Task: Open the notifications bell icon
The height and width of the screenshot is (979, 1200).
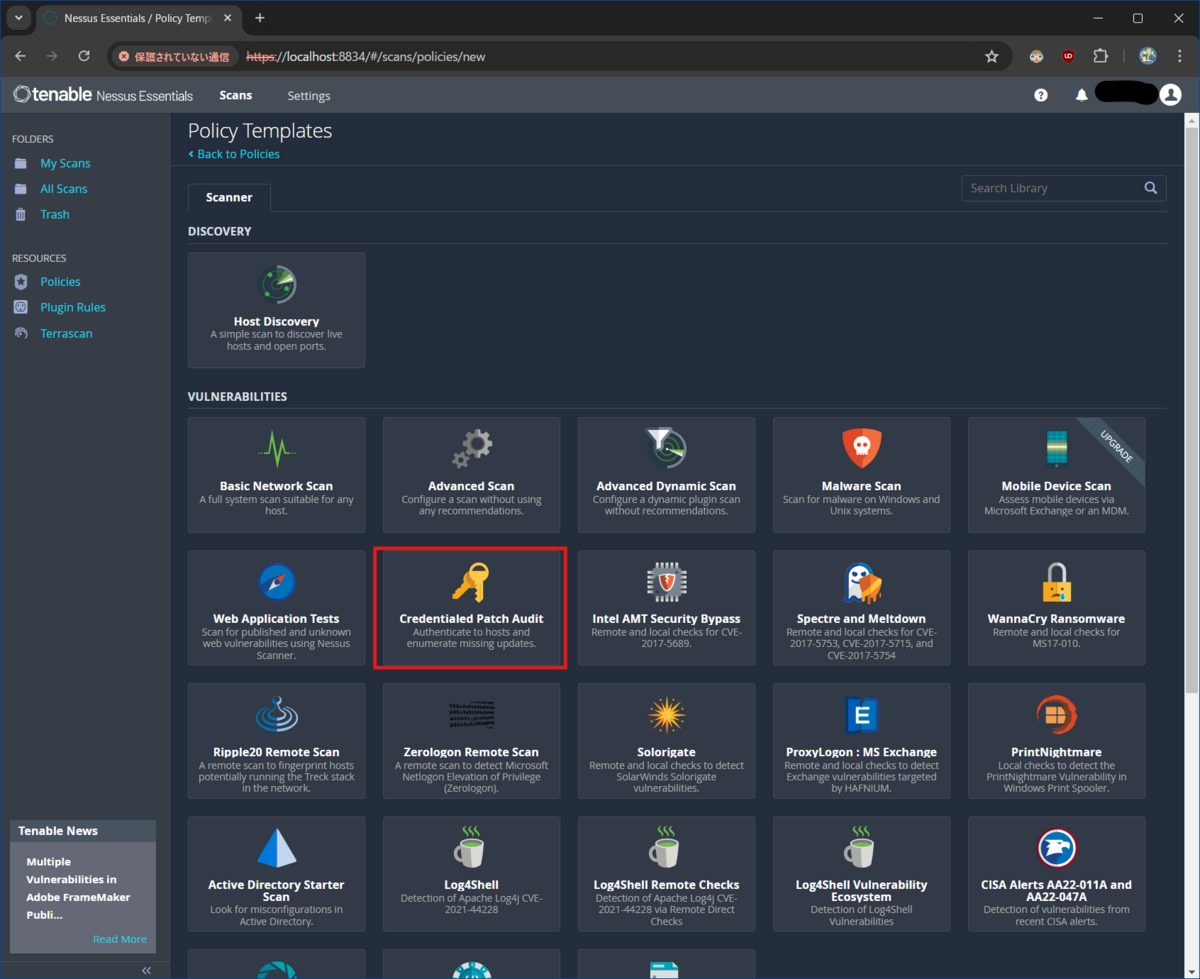Action: point(1081,95)
